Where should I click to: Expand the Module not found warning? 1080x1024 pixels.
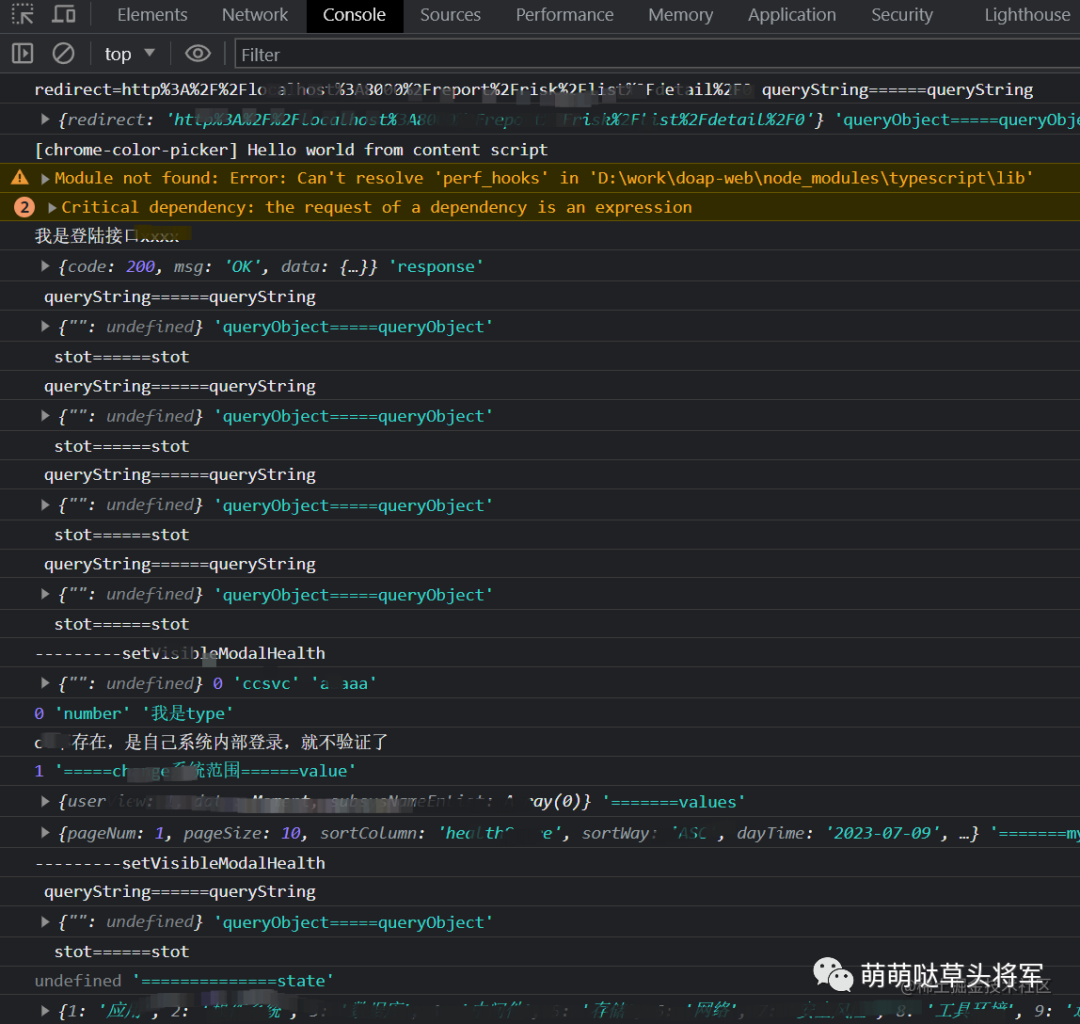click(45, 179)
